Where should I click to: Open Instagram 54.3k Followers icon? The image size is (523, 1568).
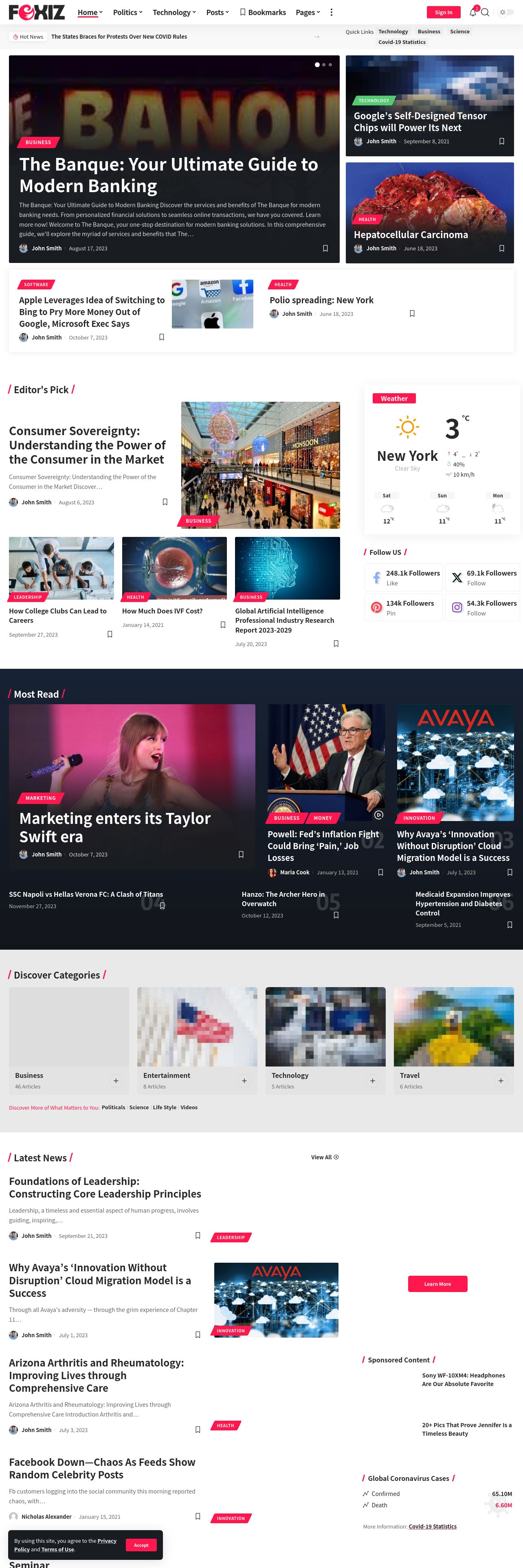point(457,607)
